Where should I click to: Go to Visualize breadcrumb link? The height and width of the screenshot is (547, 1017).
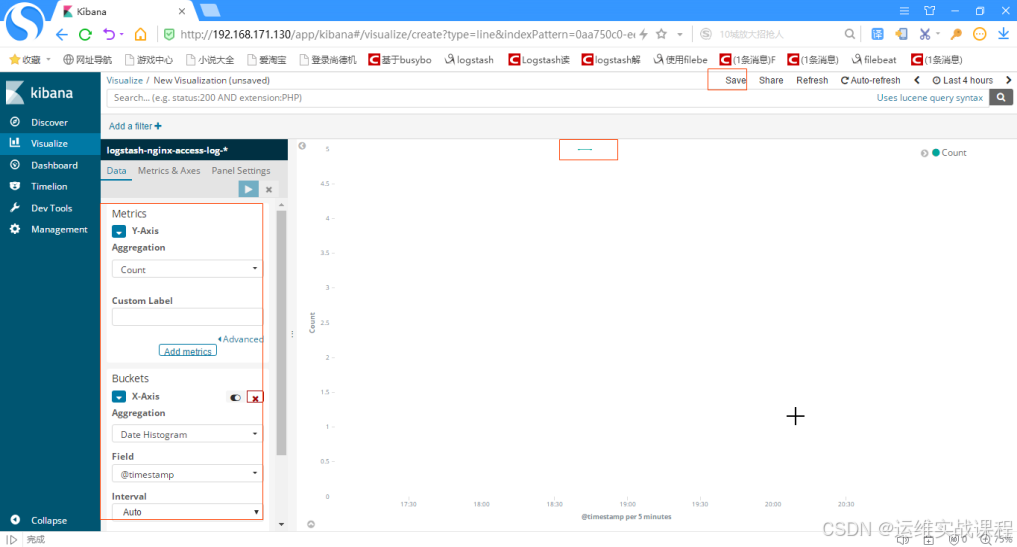(125, 80)
